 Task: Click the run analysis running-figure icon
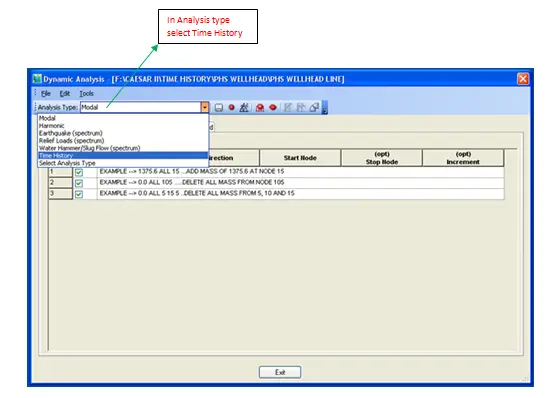pyautogui.click(x=244, y=107)
